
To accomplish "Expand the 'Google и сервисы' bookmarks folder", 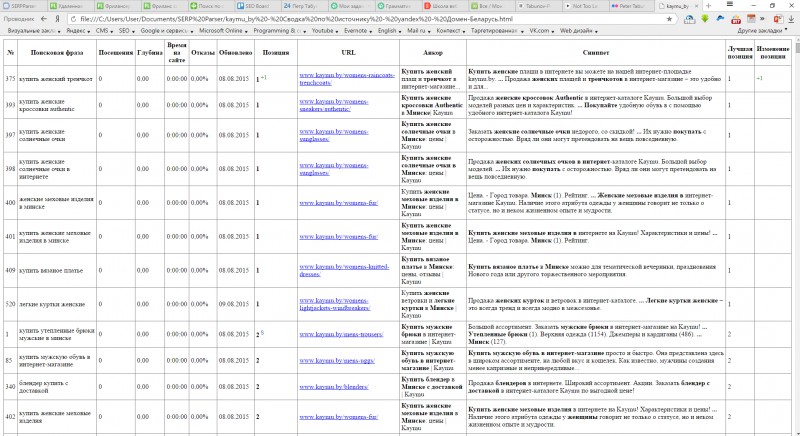I will pos(167,31).
